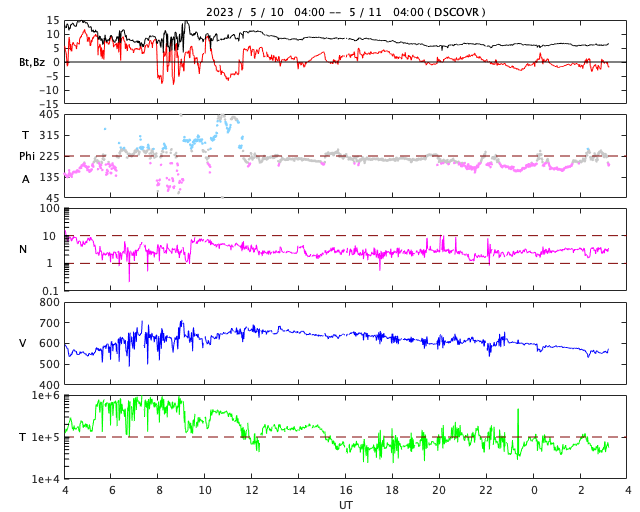The width and height of the screenshot is (640, 512).
Task: Click the 800 tick on the V axis
Action: [x=49, y=302]
